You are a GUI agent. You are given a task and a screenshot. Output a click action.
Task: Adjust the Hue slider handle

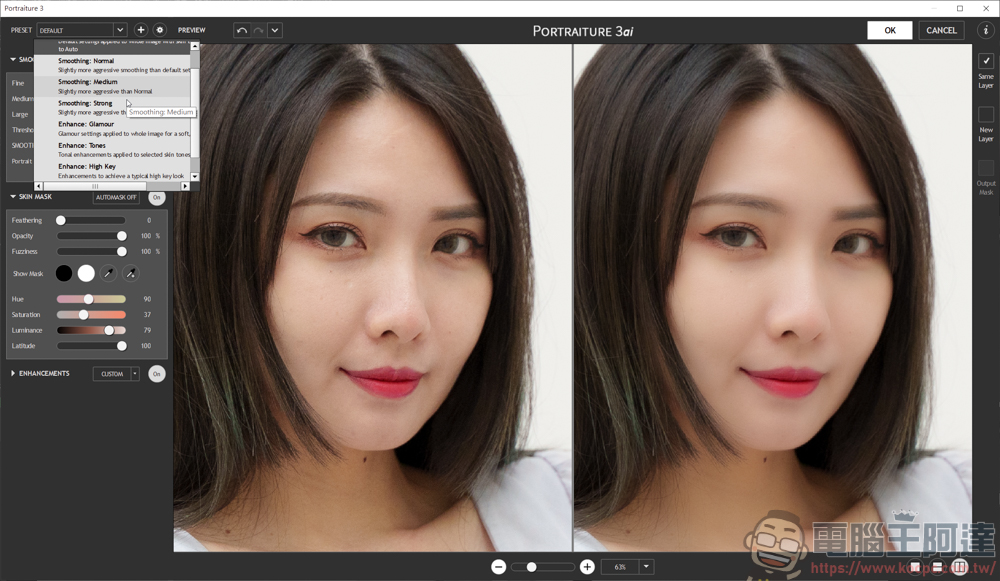(88, 299)
